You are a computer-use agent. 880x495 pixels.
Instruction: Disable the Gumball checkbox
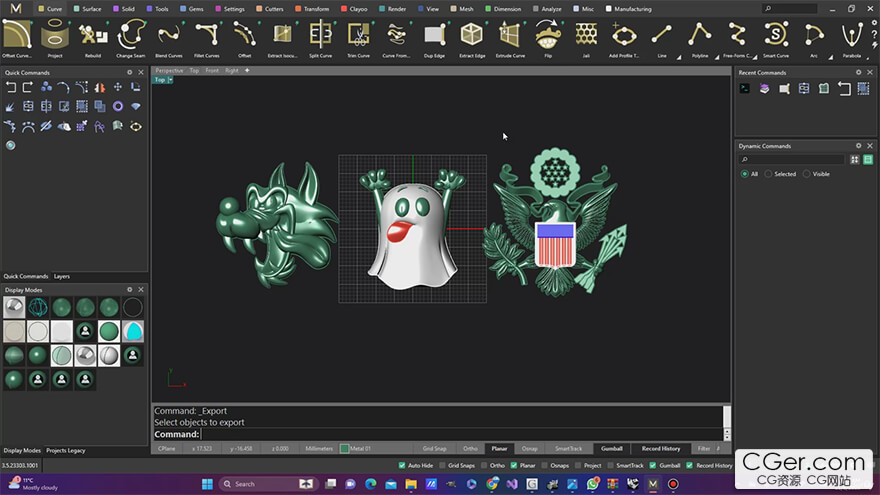point(651,466)
